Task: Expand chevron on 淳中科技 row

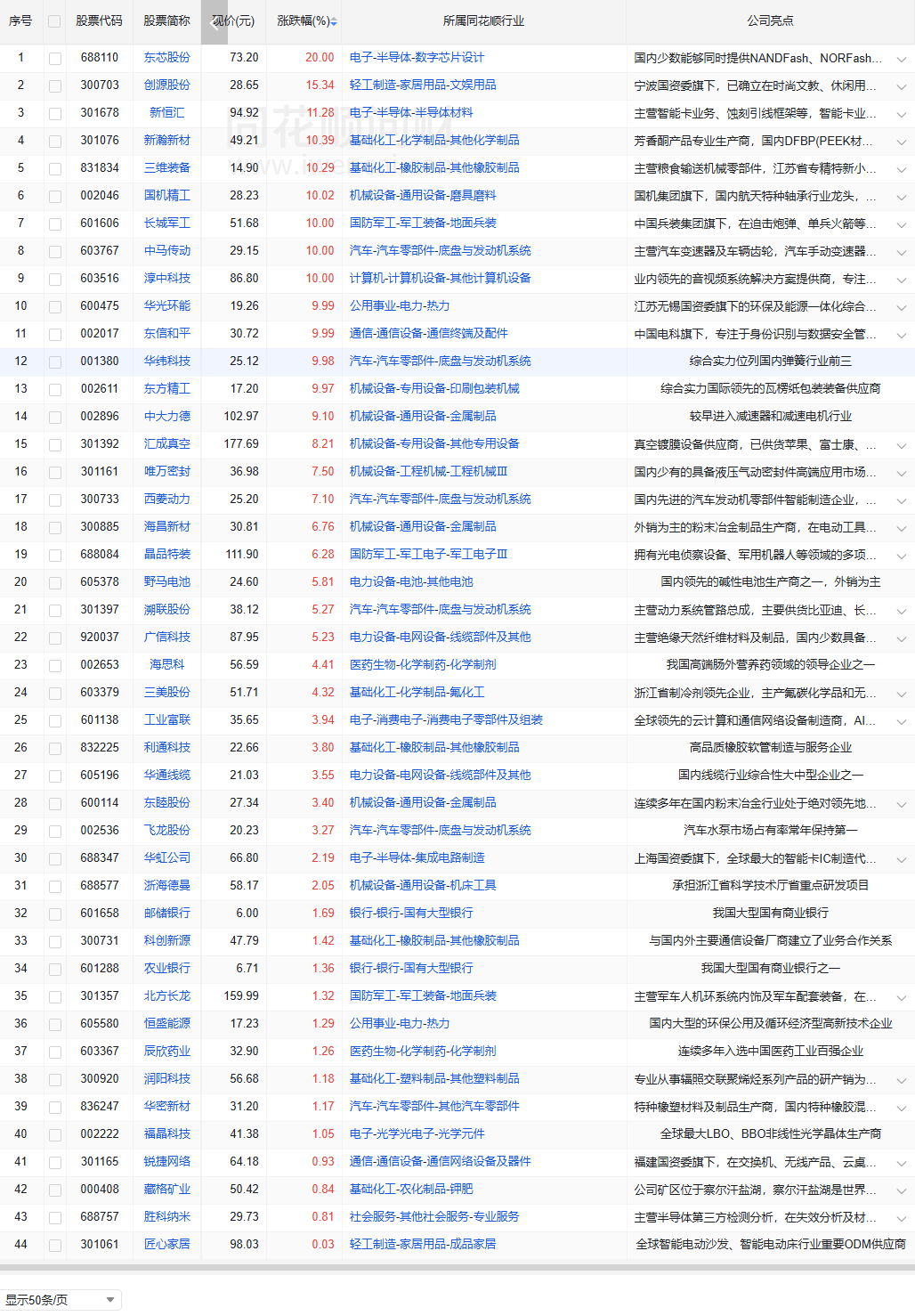Action: [x=902, y=280]
